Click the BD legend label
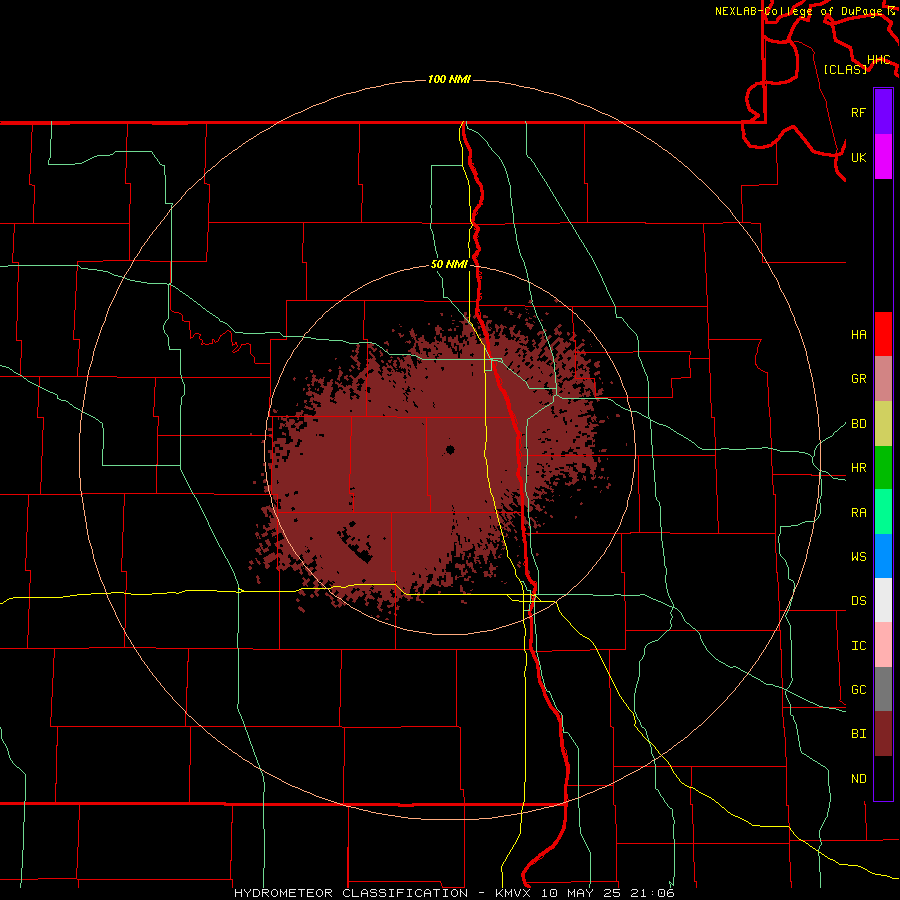The width and height of the screenshot is (900, 900). pyautogui.click(x=858, y=424)
